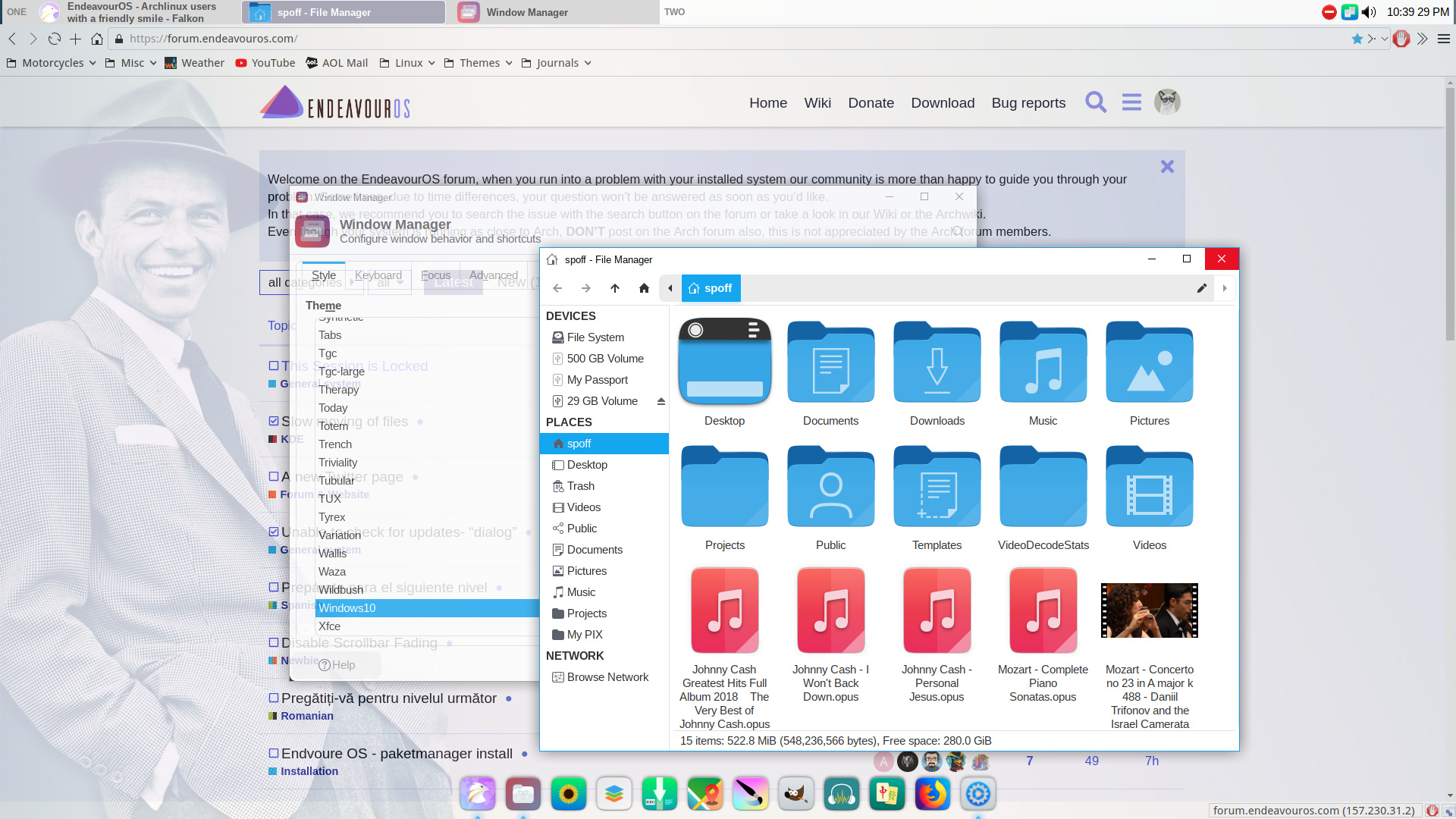Select the Templates folder icon
The width and height of the screenshot is (1456, 819).
pyautogui.click(x=937, y=486)
